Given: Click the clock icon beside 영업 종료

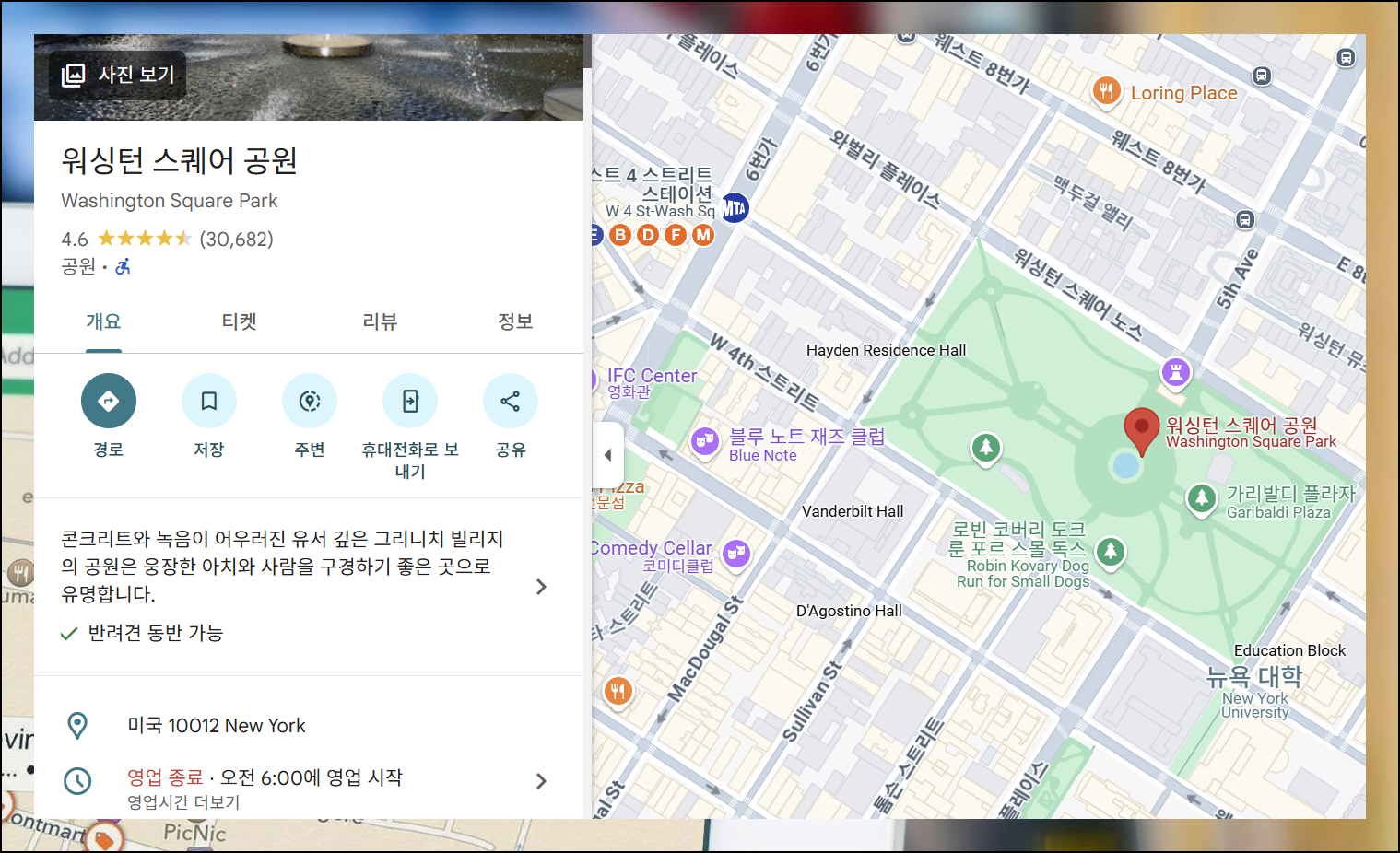Looking at the screenshot, I should point(77,781).
